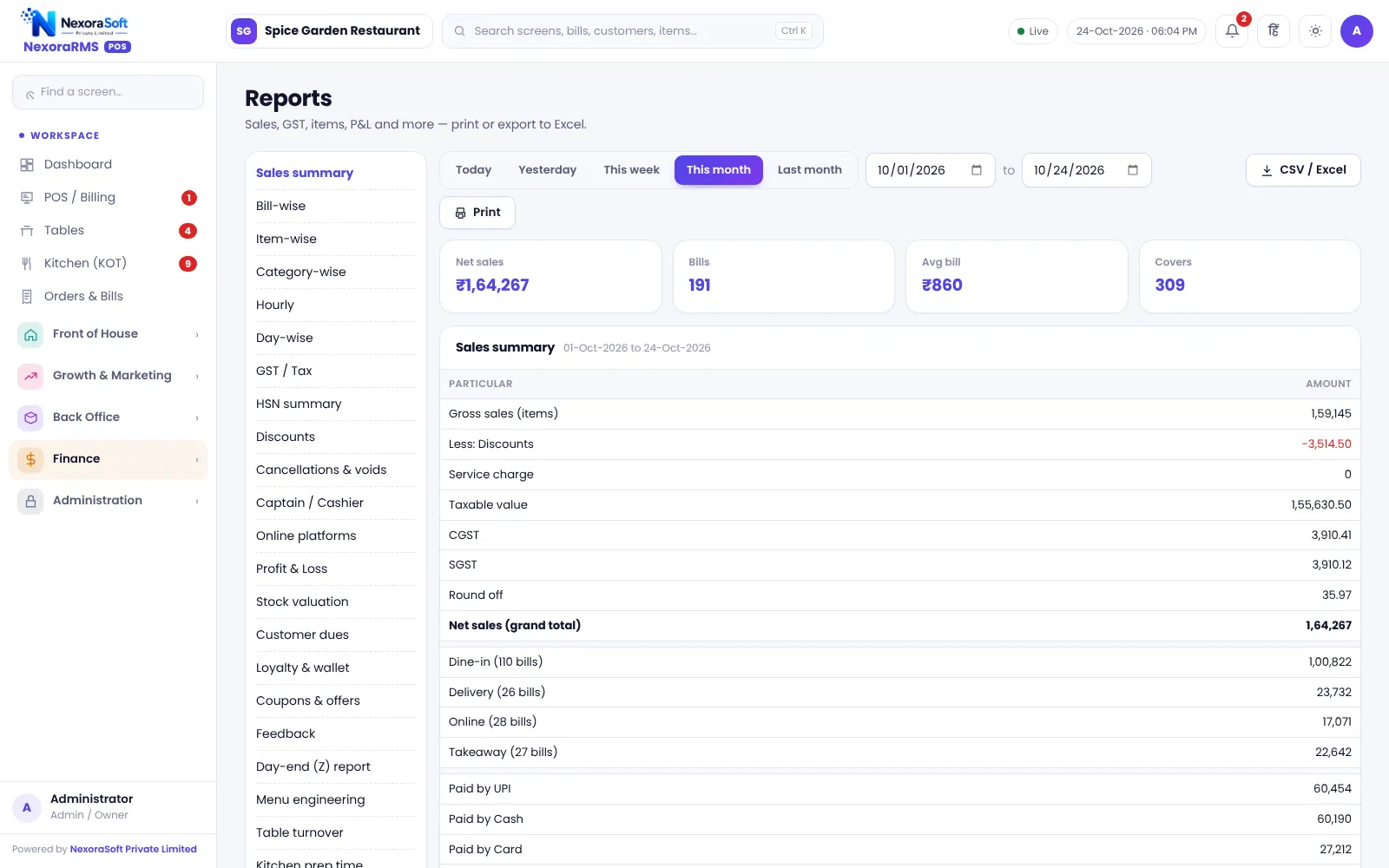Click the Finance dollar icon
The height and width of the screenshot is (868, 1389).
30,459
